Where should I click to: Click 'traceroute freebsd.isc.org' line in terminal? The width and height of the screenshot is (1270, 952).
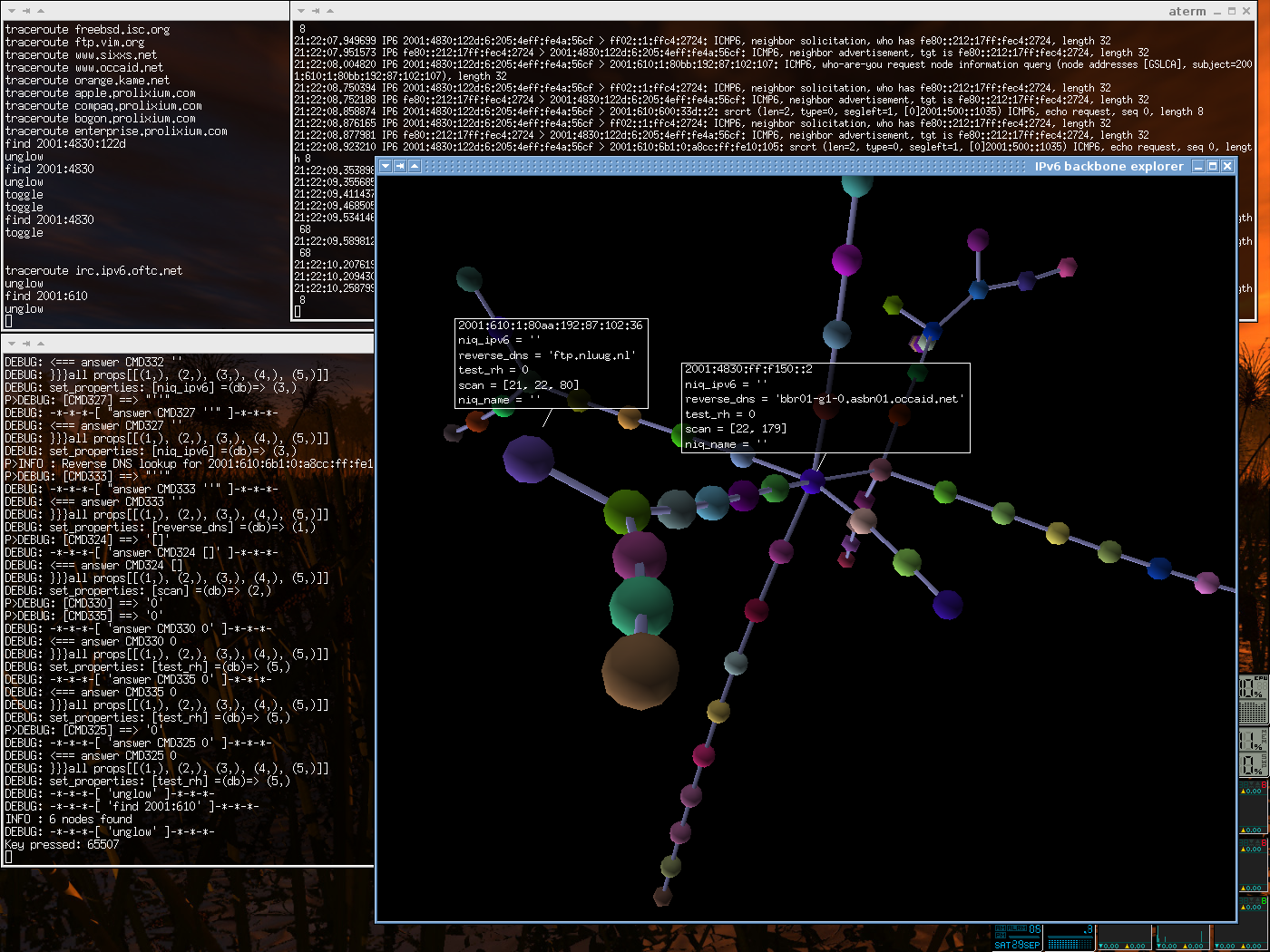[87, 30]
